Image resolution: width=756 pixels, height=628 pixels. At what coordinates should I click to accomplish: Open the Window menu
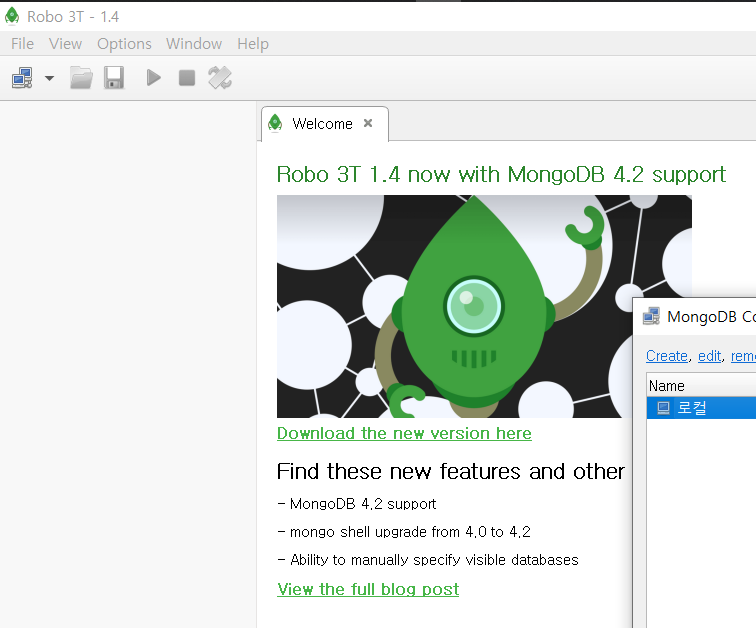point(194,44)
